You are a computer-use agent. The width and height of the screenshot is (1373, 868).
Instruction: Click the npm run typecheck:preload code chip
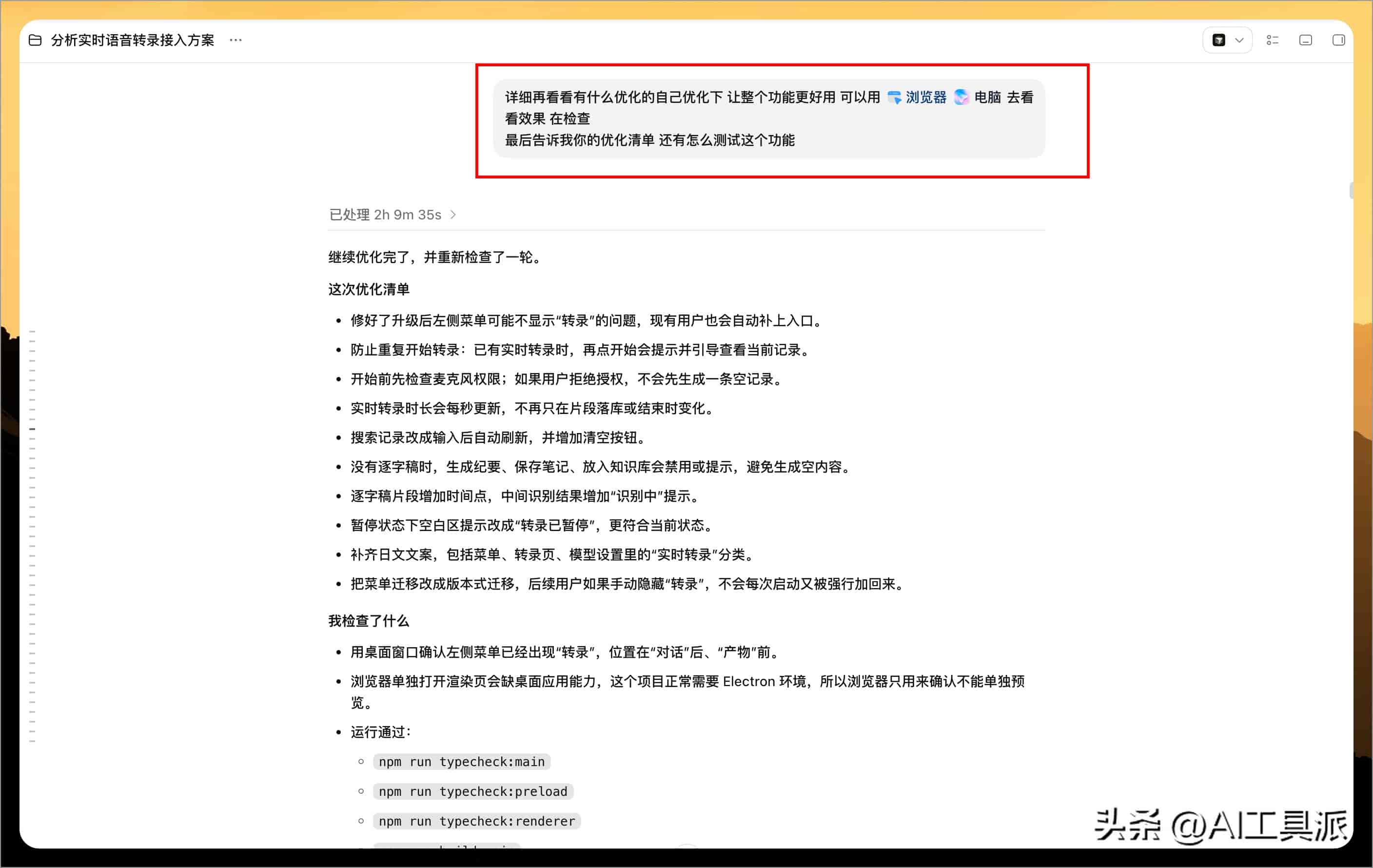point(473,791)
